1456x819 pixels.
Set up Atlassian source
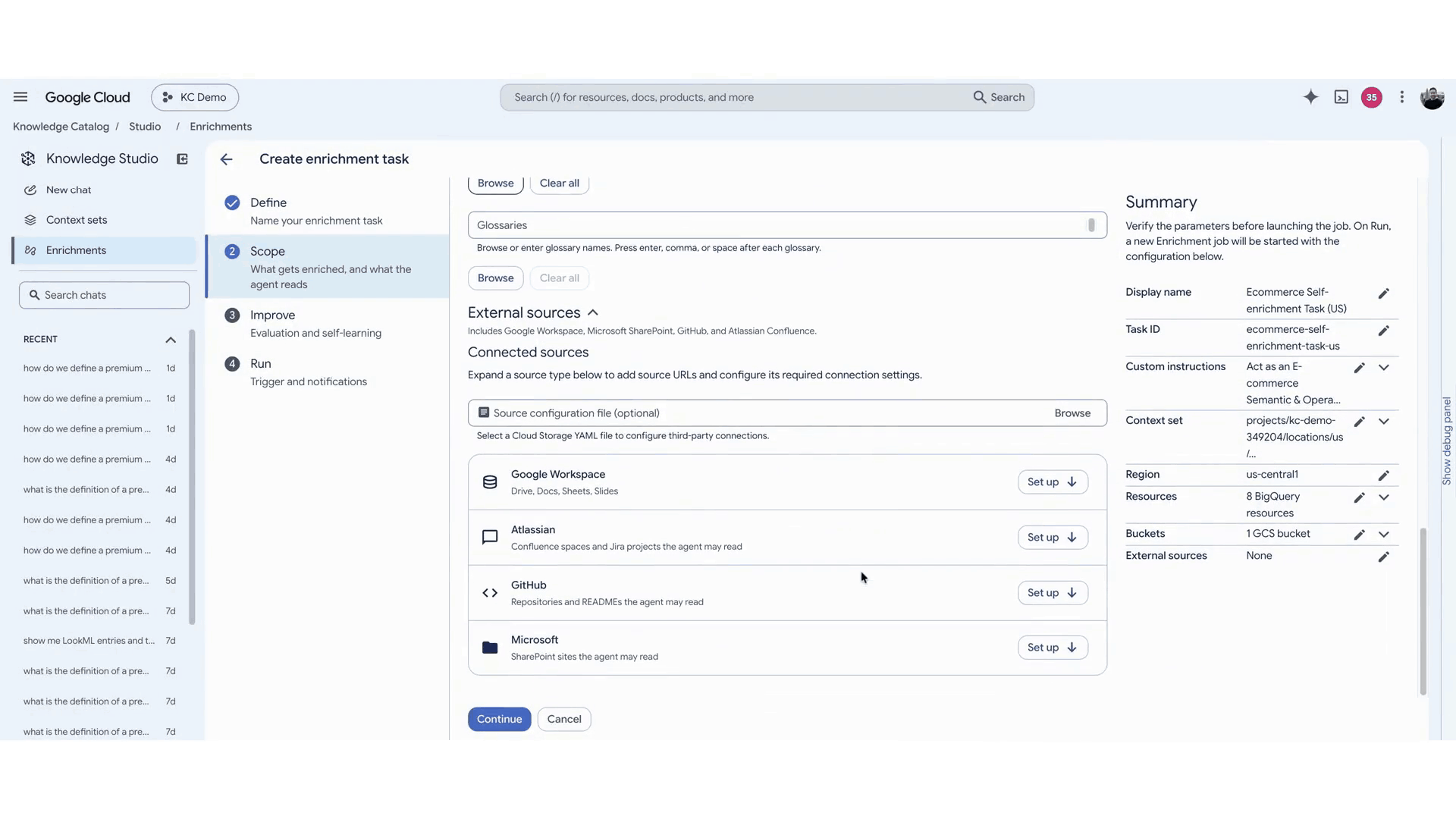tap(1053, 538)
